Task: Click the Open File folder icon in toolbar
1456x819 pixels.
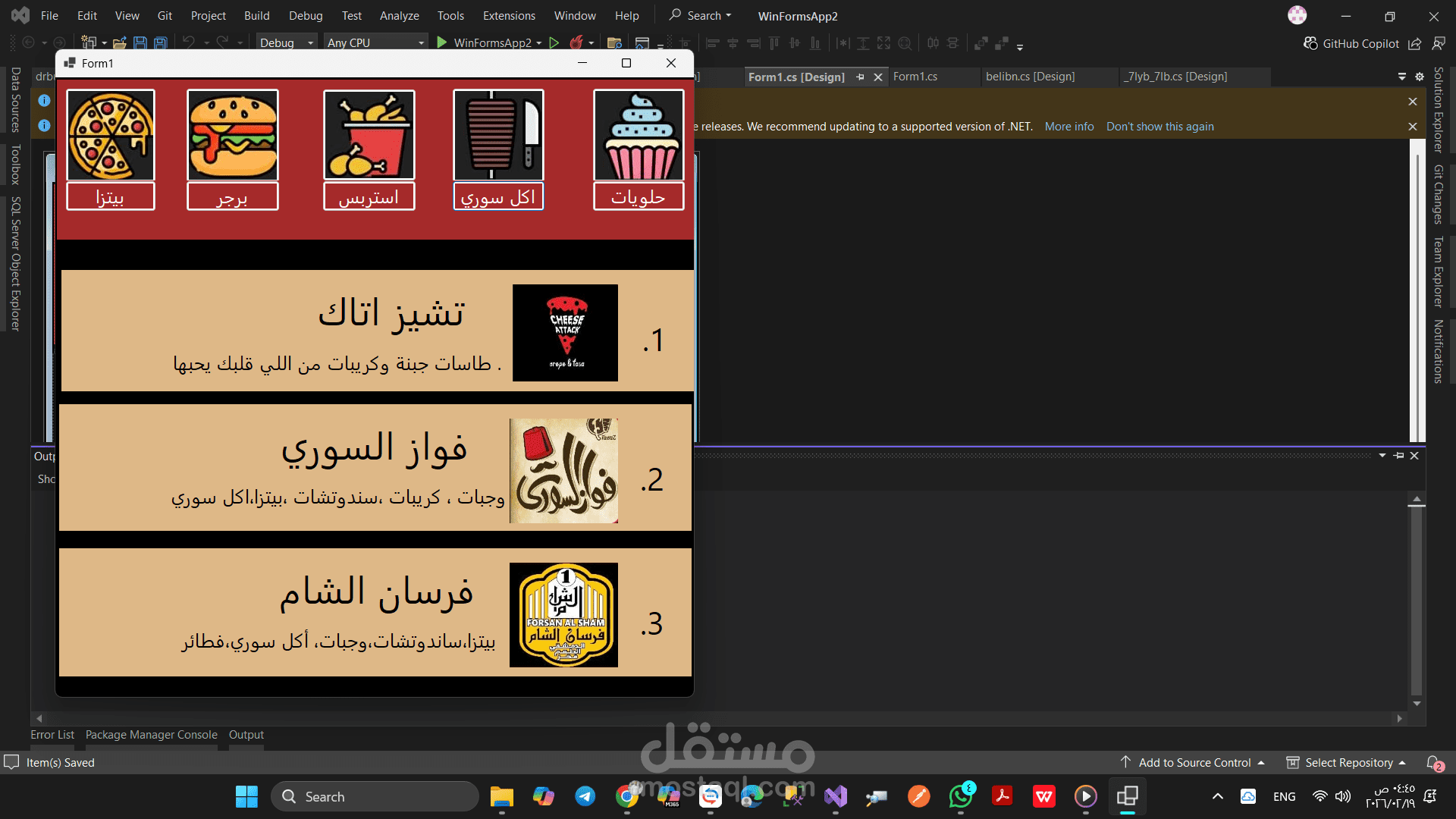Action: pos(119,43)
